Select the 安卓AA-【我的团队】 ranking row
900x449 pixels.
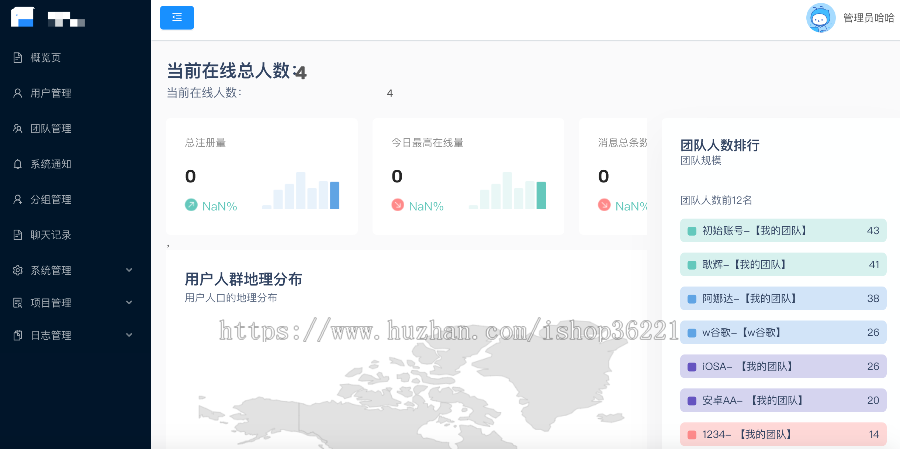pos(783,400)
